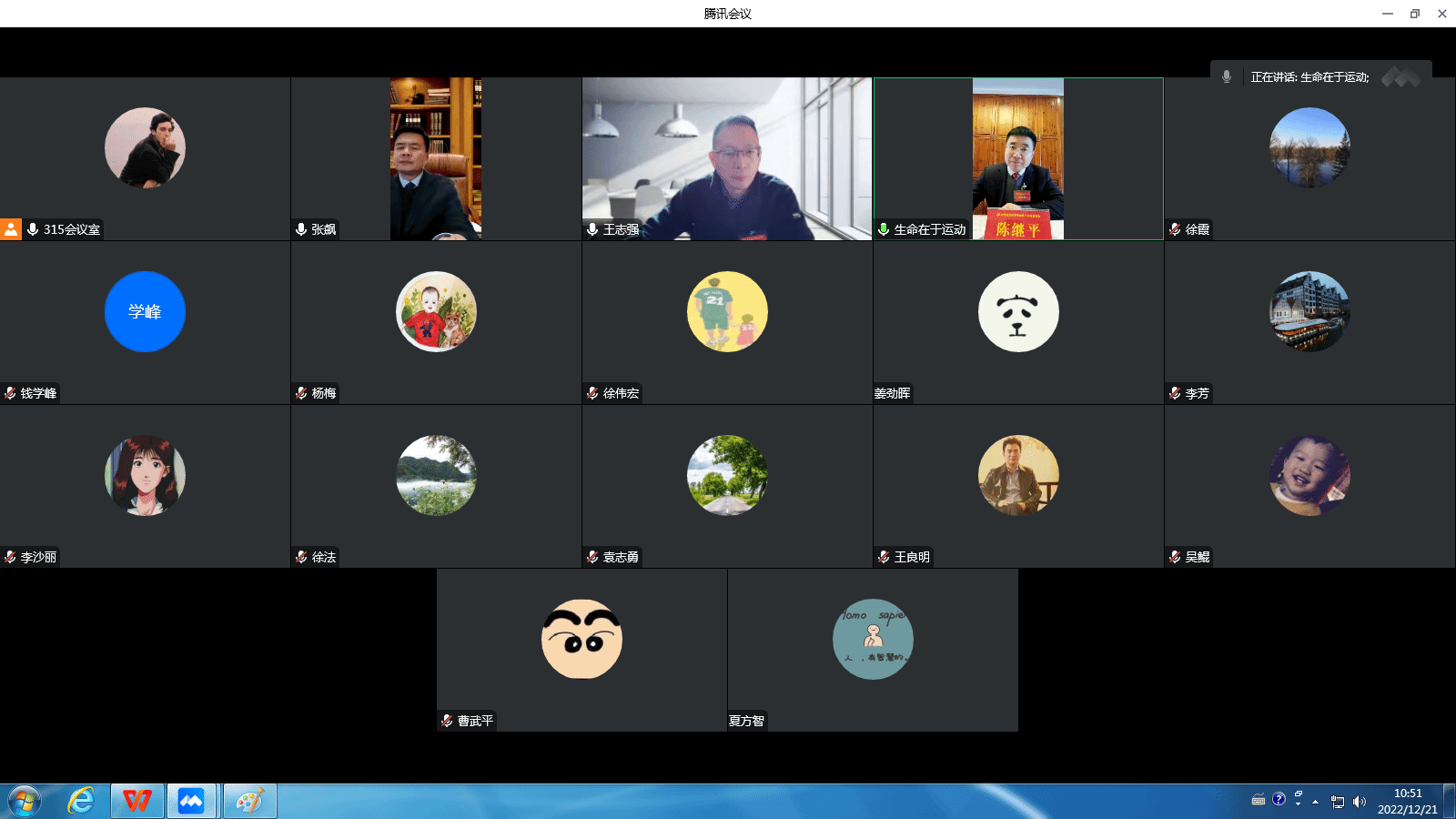1456x819 pixels.
Task: Open WPS Office from the taskbar
Action: [137, 801]
